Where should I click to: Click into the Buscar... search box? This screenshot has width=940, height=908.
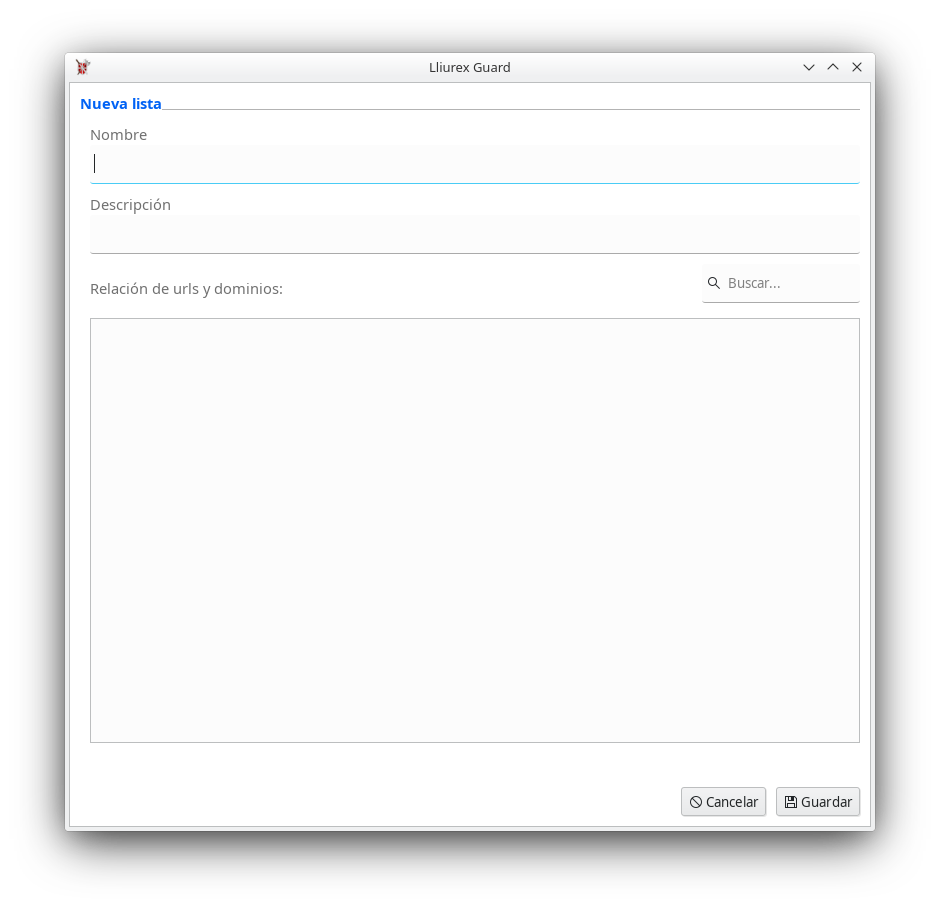point(790,283)
